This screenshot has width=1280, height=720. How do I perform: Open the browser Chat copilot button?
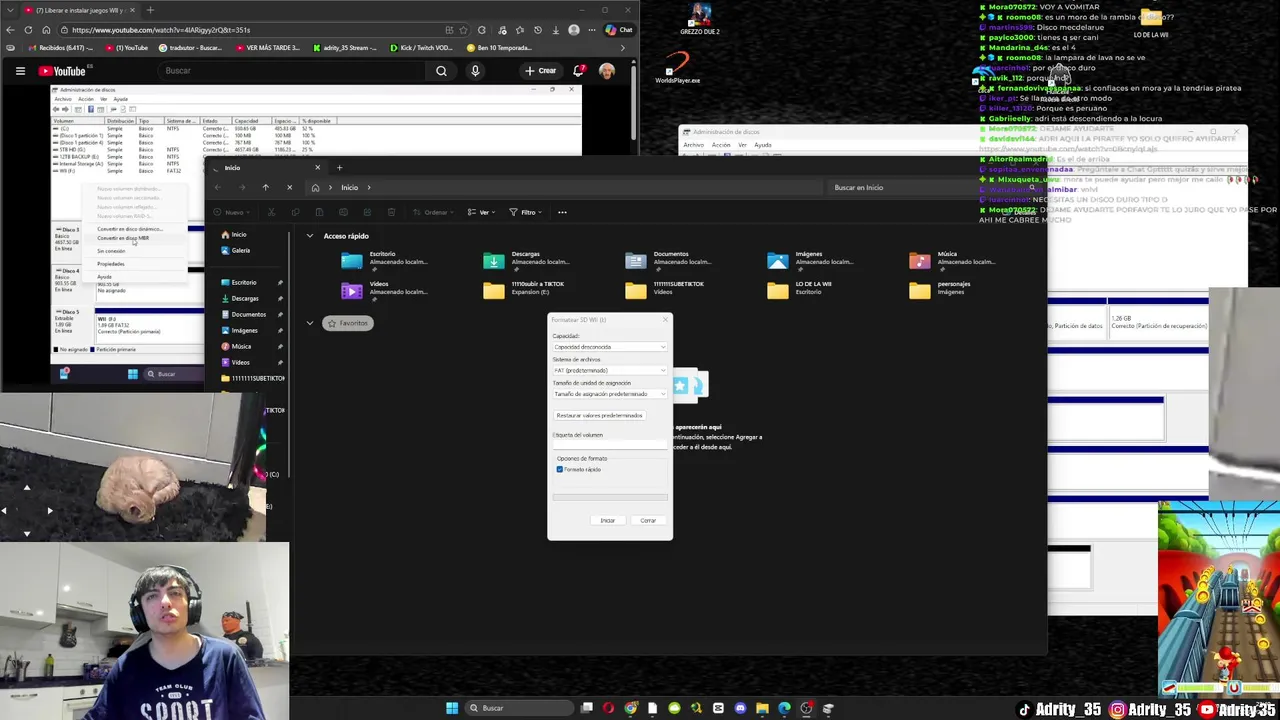pyautogui.click(x=620, y=30)
